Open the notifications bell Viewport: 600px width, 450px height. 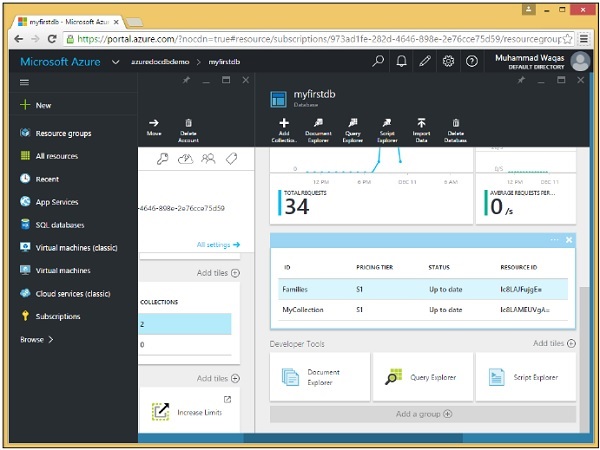tap(401, 61)
